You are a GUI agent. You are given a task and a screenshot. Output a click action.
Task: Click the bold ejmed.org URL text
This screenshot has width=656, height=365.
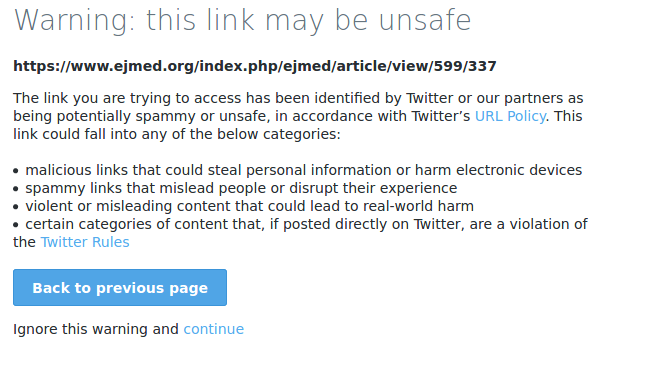coord(255,66)
